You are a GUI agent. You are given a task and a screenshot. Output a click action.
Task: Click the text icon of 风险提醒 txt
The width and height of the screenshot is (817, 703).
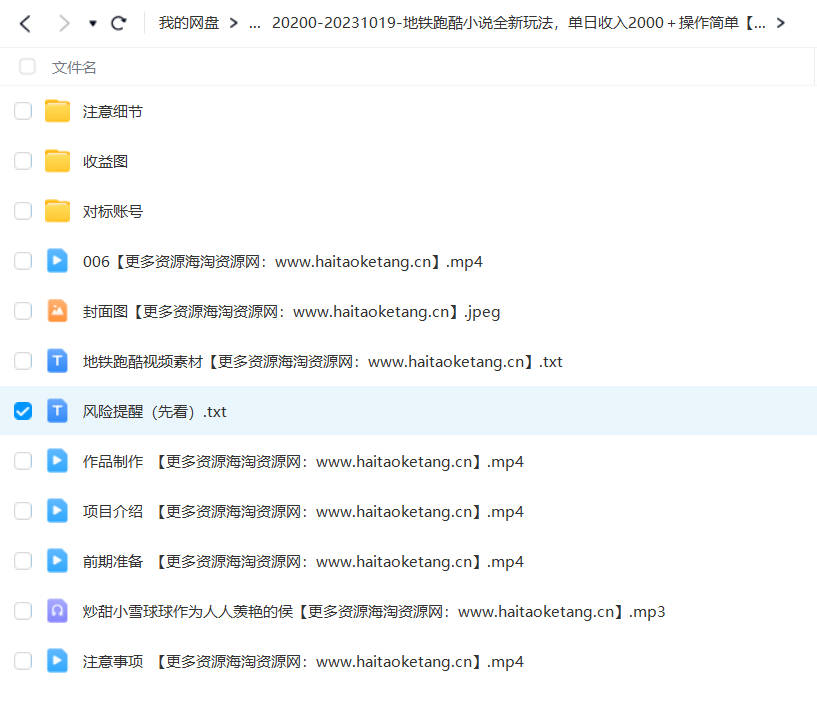pyautogui.click(x=57, y=411)
